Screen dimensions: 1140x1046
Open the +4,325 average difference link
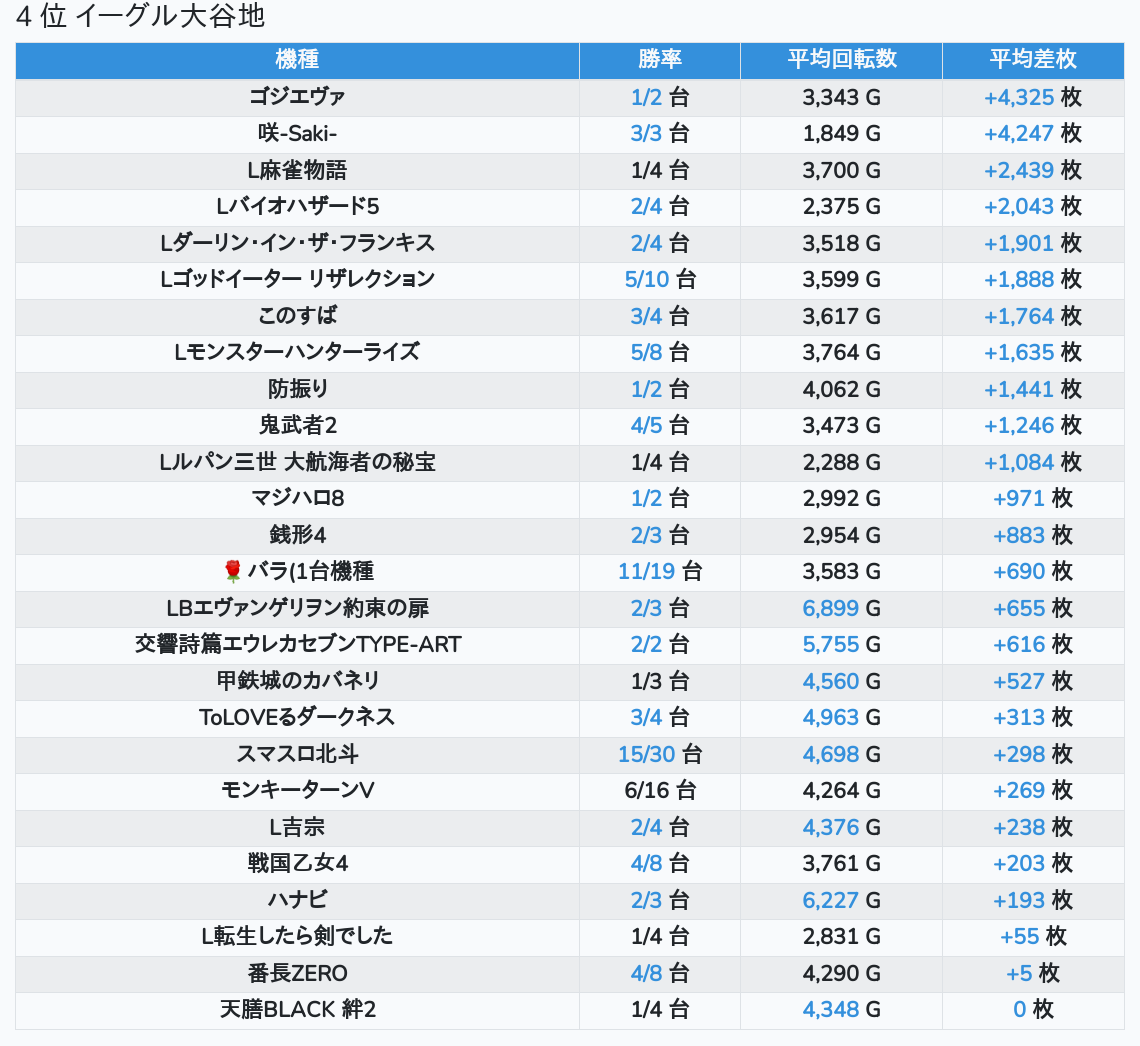coord(1018,97)
